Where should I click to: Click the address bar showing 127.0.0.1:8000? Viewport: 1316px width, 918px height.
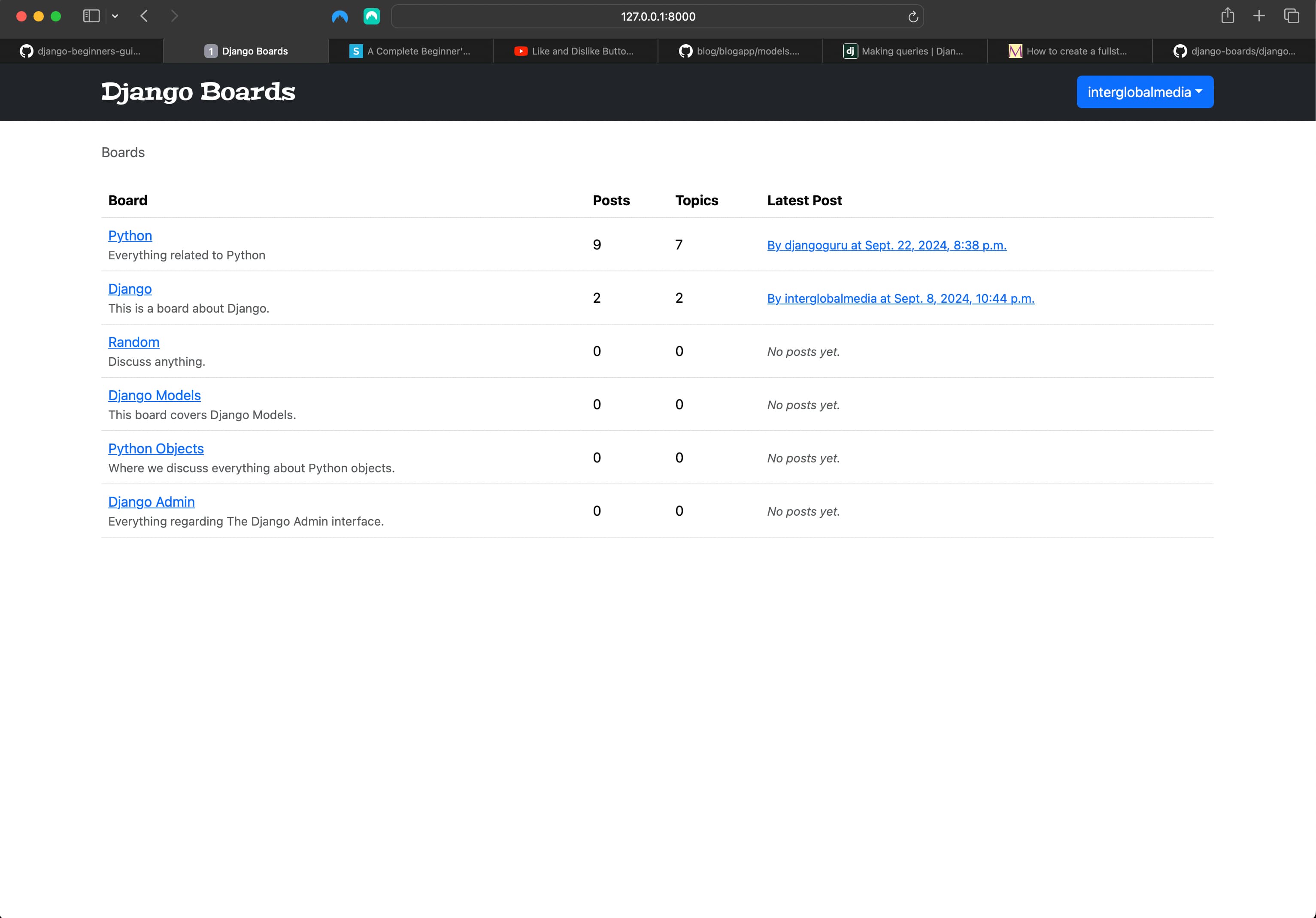[657, 17]
